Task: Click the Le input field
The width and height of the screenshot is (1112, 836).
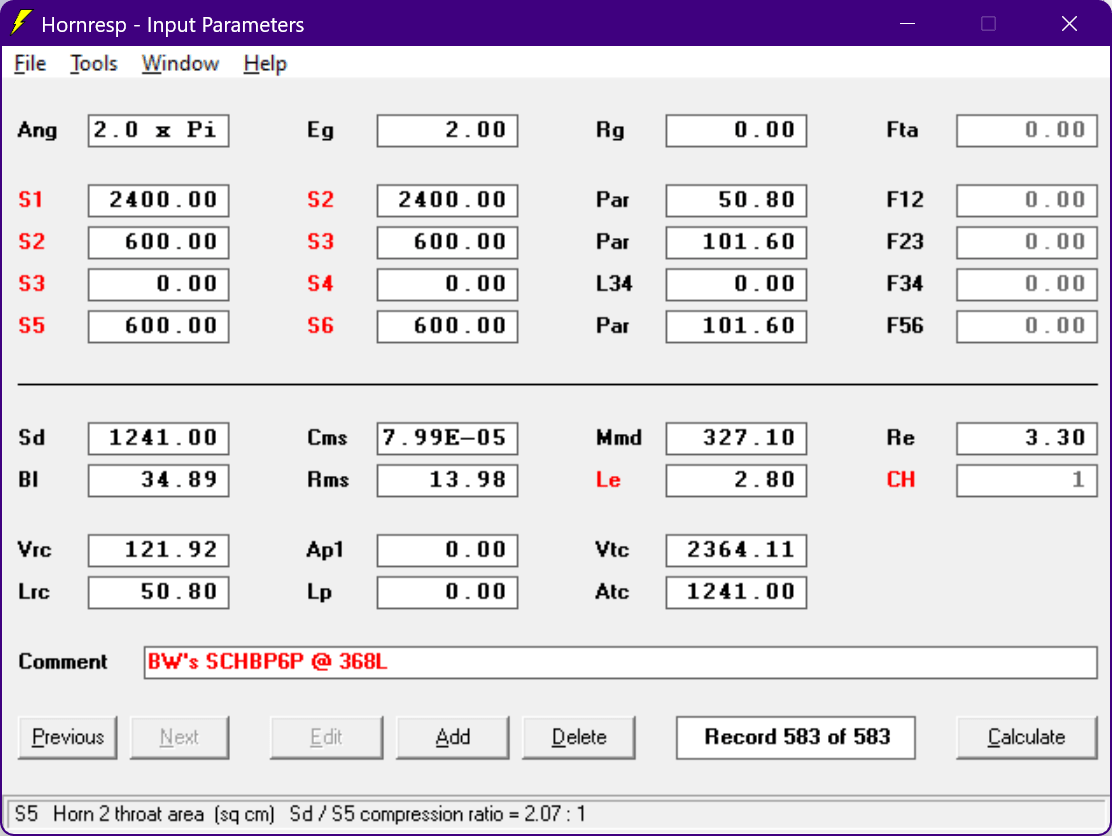Action: point(736,480)
